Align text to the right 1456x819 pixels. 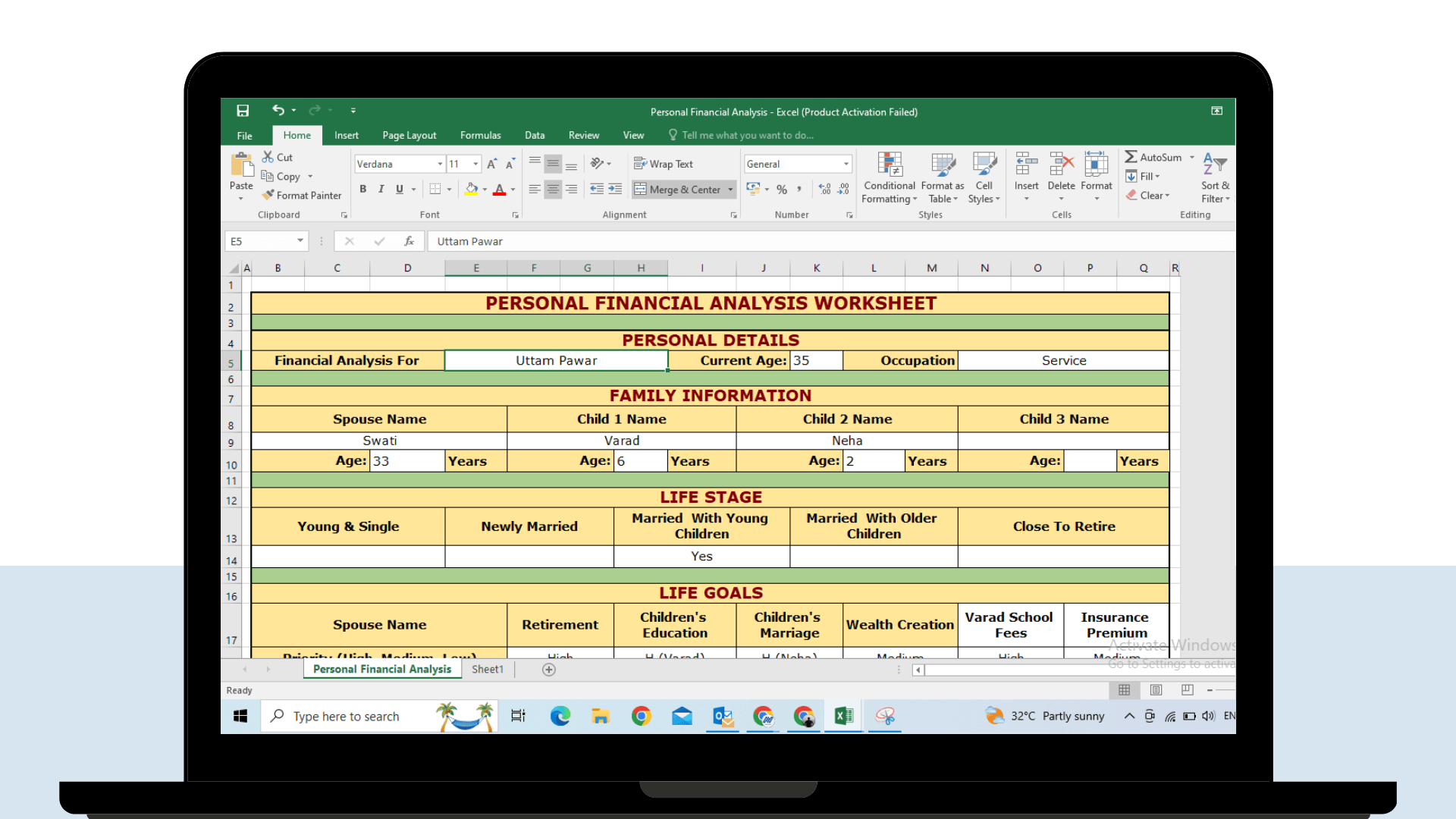coord(571,189)
